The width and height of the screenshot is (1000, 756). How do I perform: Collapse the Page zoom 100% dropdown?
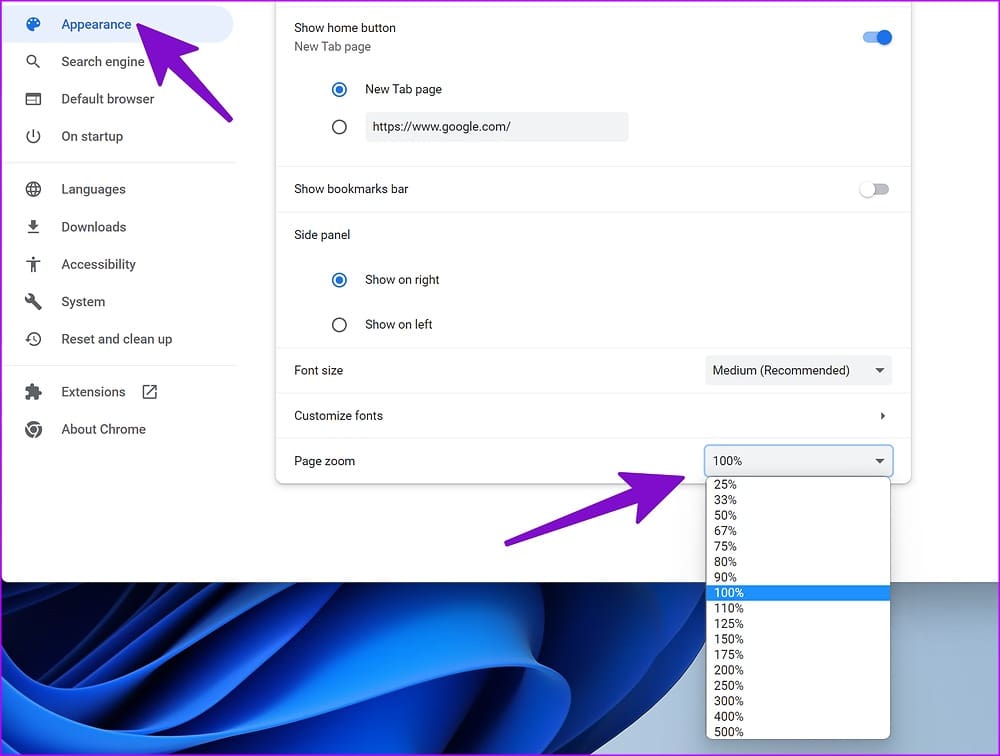coord(798,461)
